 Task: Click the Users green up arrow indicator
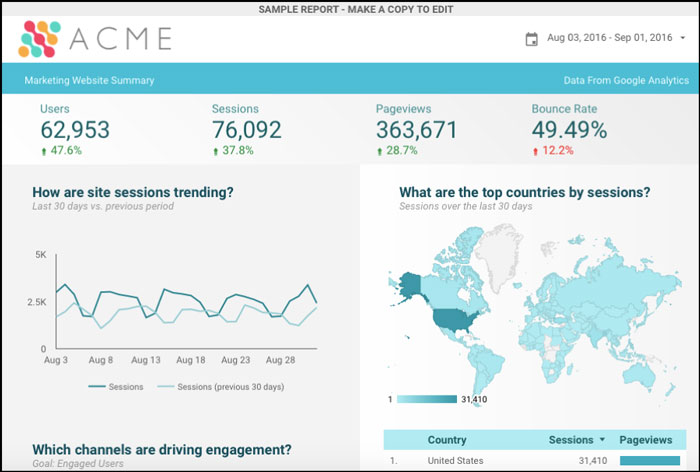[x=44, y=151]
